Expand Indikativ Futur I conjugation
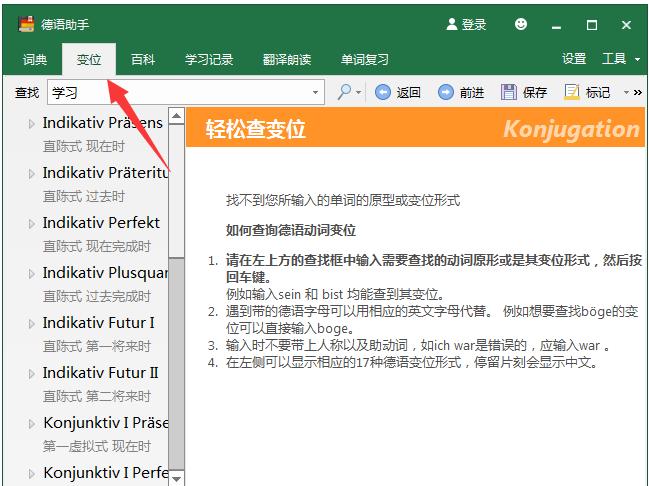This screenshot has height=486, width=649. (31, 323)
